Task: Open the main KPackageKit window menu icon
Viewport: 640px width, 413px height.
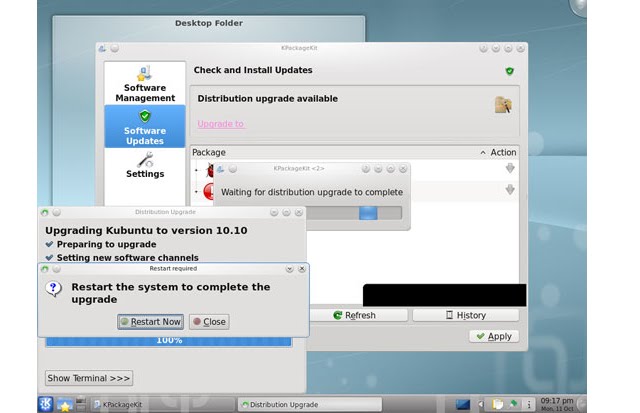Action: coord(102,48)
